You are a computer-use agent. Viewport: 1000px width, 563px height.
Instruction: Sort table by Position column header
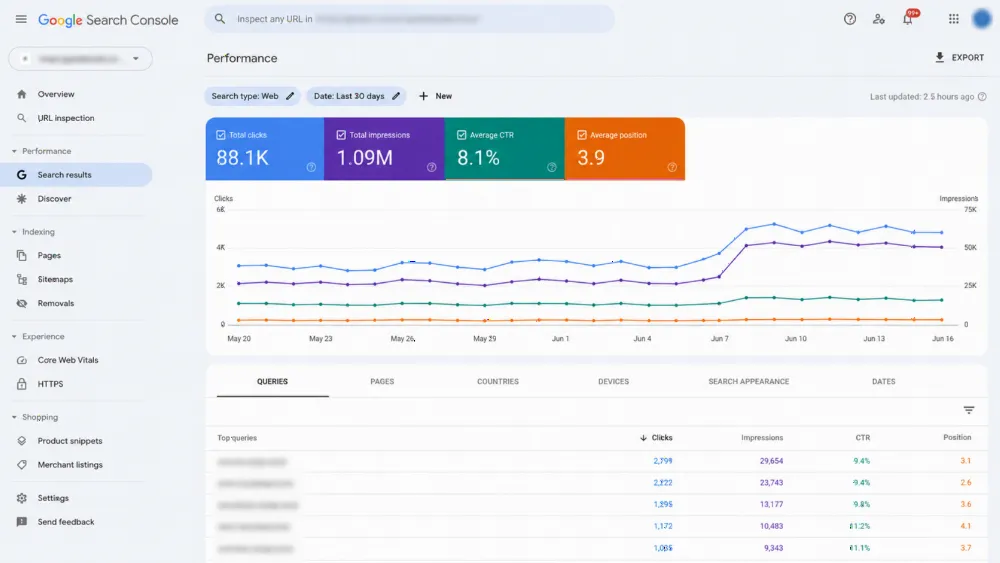pyautogui.click(x=957, y=437)
